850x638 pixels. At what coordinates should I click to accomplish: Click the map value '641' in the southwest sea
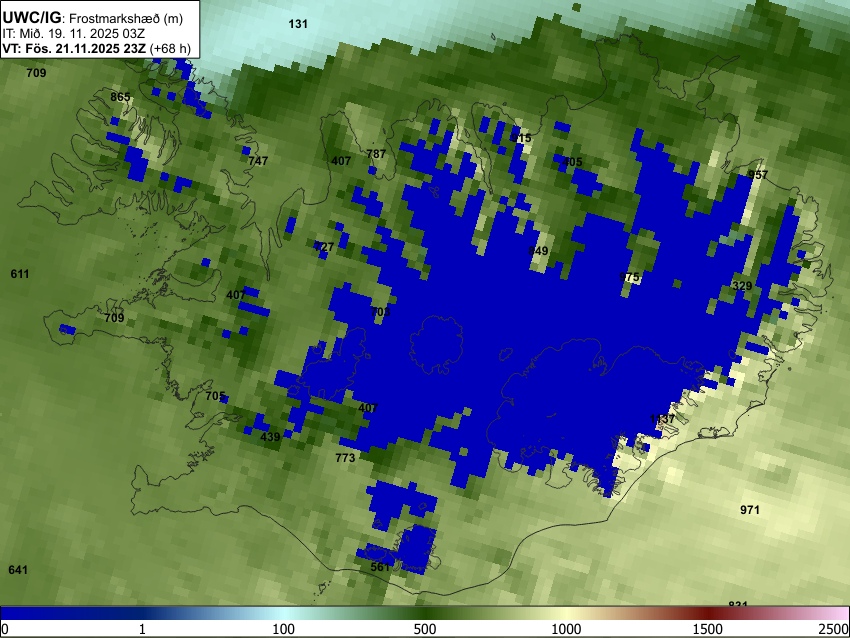coord(18,570)
